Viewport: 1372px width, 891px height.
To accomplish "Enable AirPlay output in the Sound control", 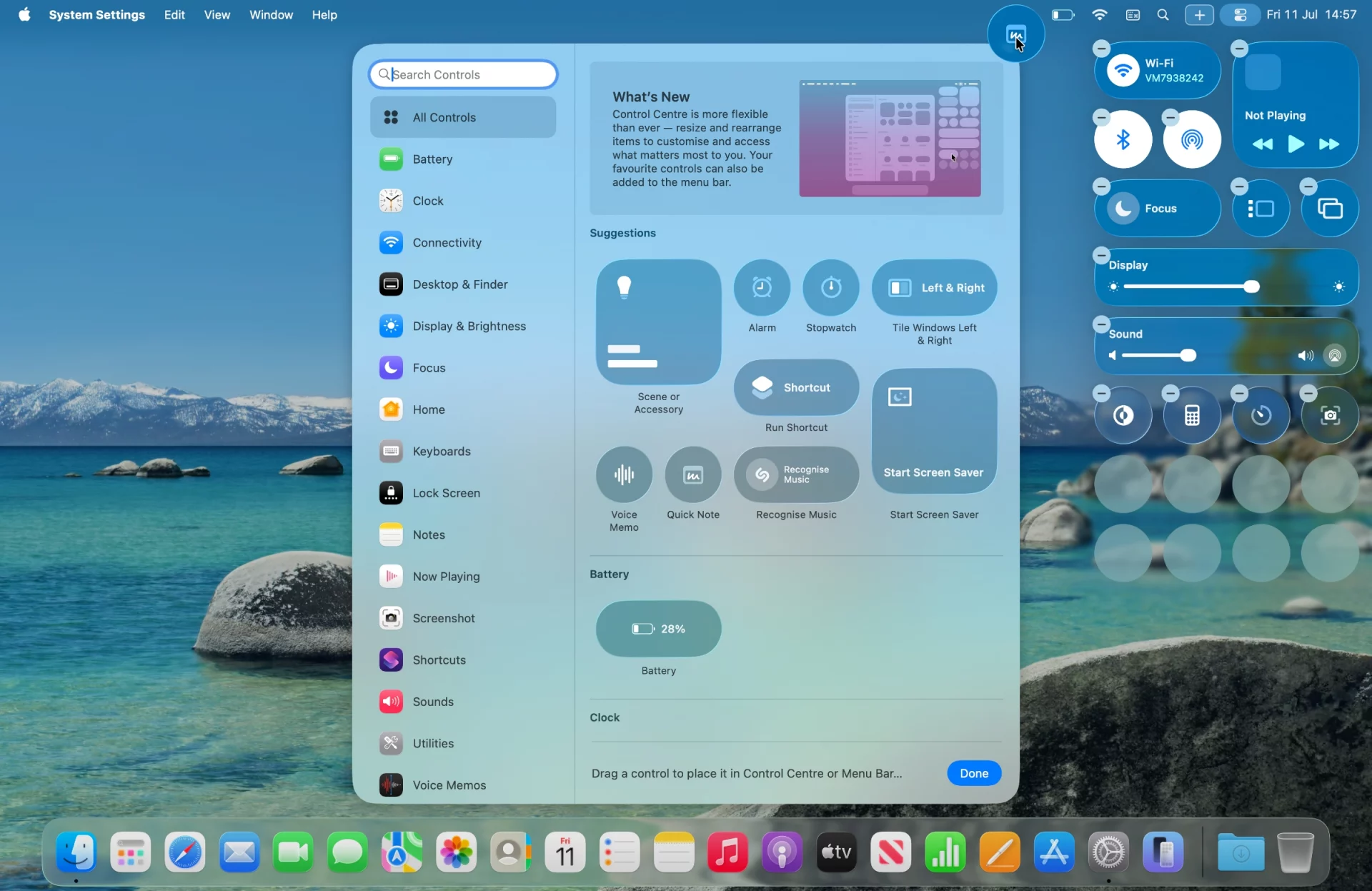I will tap(1336, 355).
